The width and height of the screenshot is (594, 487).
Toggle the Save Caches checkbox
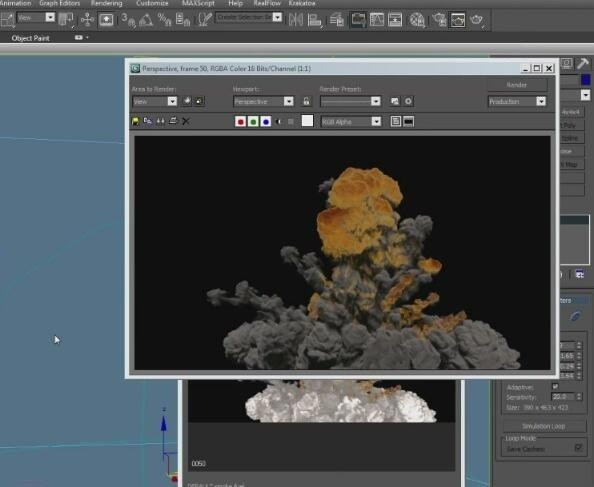(578, 448)
